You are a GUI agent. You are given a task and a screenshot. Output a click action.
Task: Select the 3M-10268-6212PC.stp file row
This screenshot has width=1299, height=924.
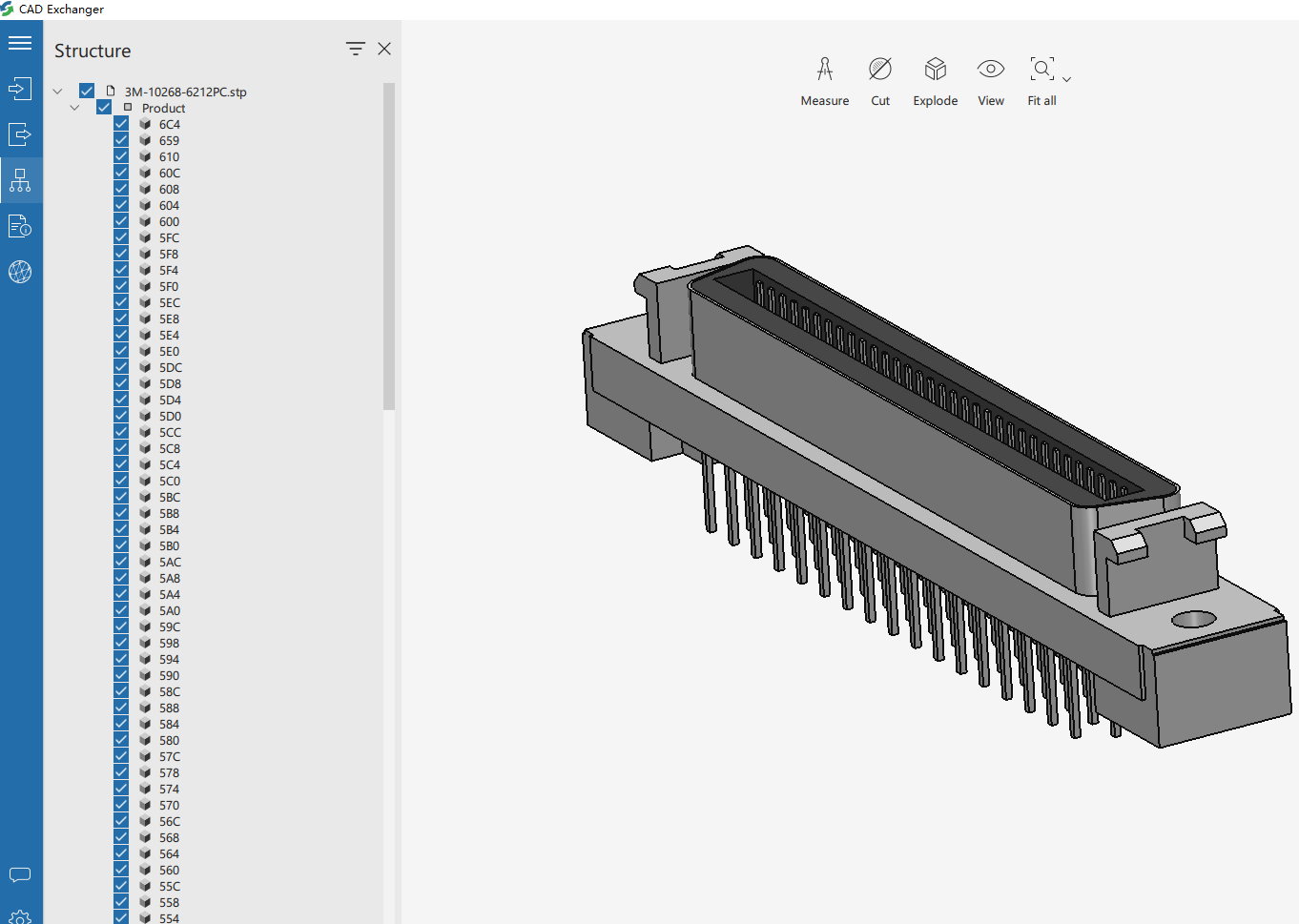pyautogui.click(x=185, y=92)
